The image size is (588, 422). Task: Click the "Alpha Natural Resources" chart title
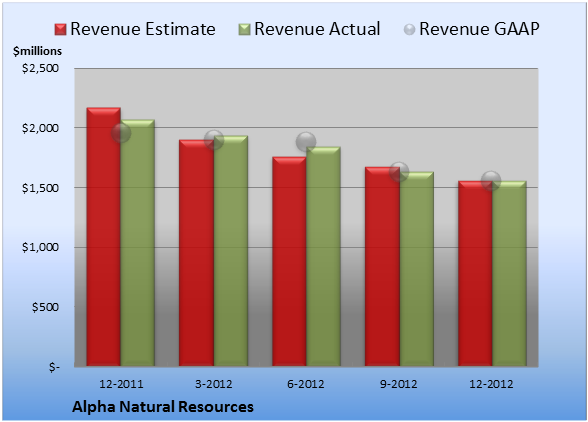[x=163, y=407]
